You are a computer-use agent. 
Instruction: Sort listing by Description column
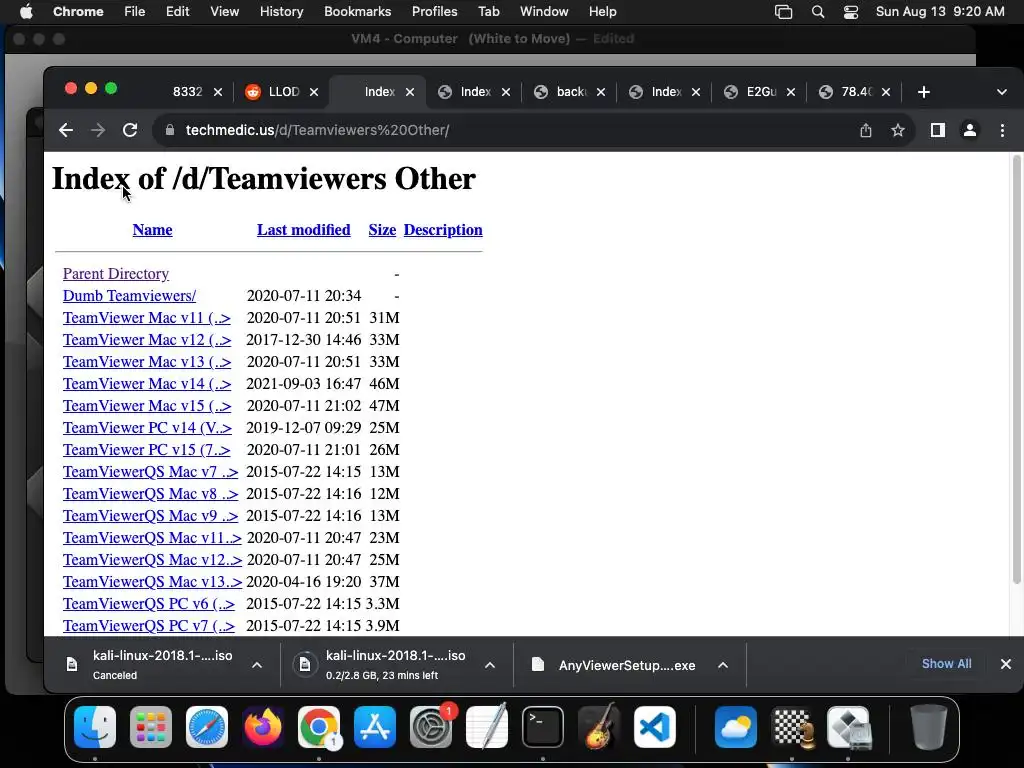coord(443,230)
